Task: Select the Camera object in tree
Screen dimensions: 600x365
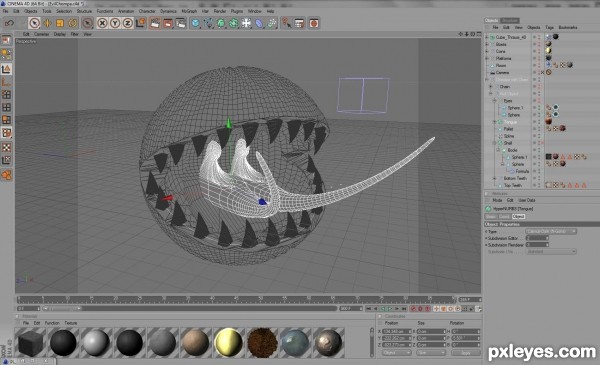Action: (502, 72)
